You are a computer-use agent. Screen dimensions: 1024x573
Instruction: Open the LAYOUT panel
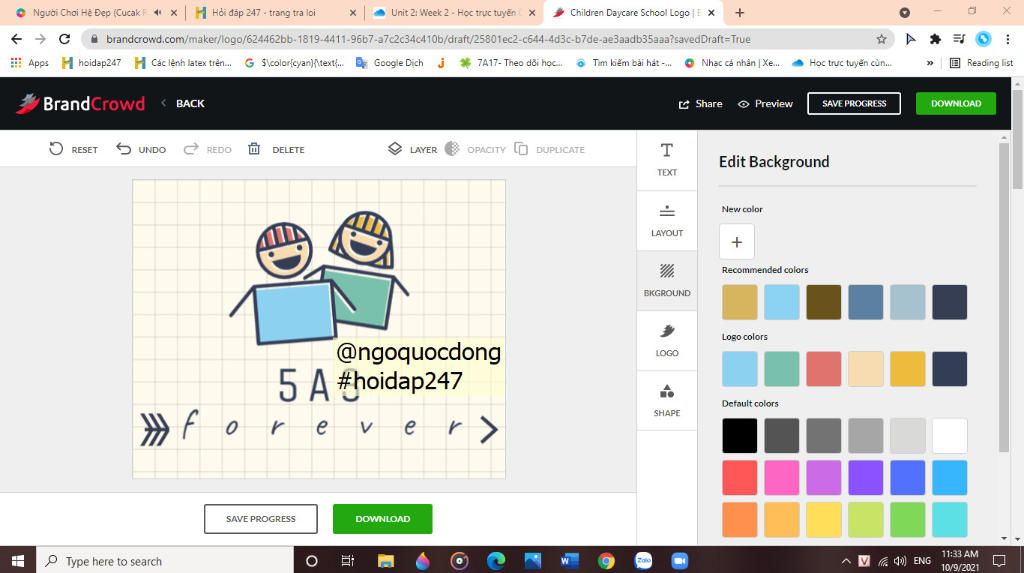click(x=667, y=220)
